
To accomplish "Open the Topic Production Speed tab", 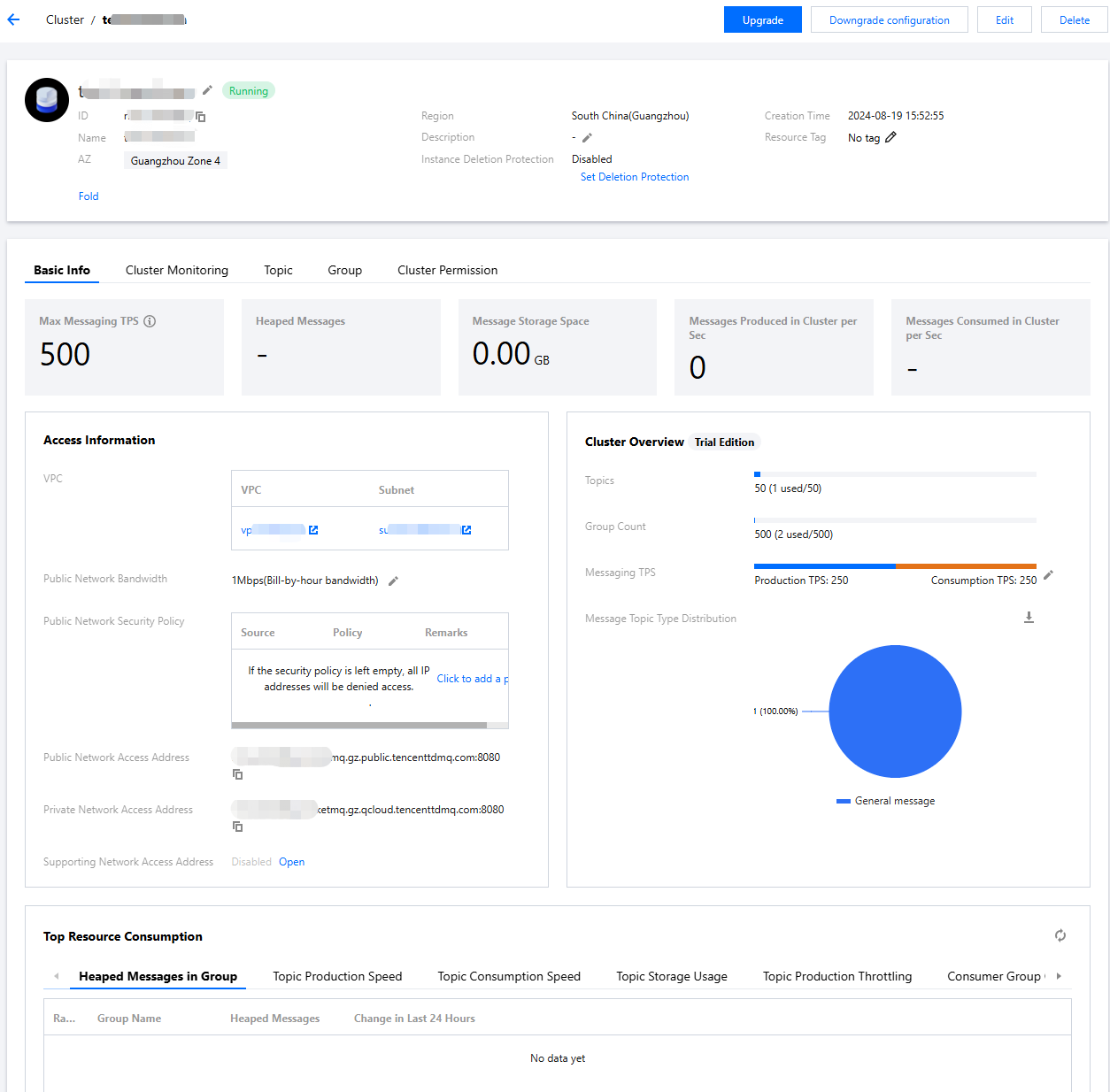I will (337, 976).
